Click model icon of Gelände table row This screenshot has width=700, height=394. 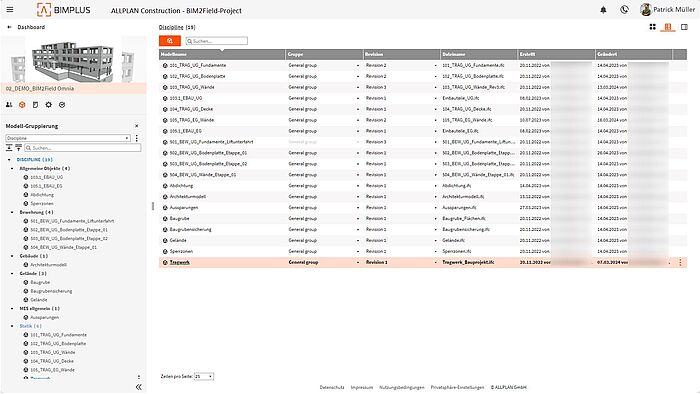(165, 241)
